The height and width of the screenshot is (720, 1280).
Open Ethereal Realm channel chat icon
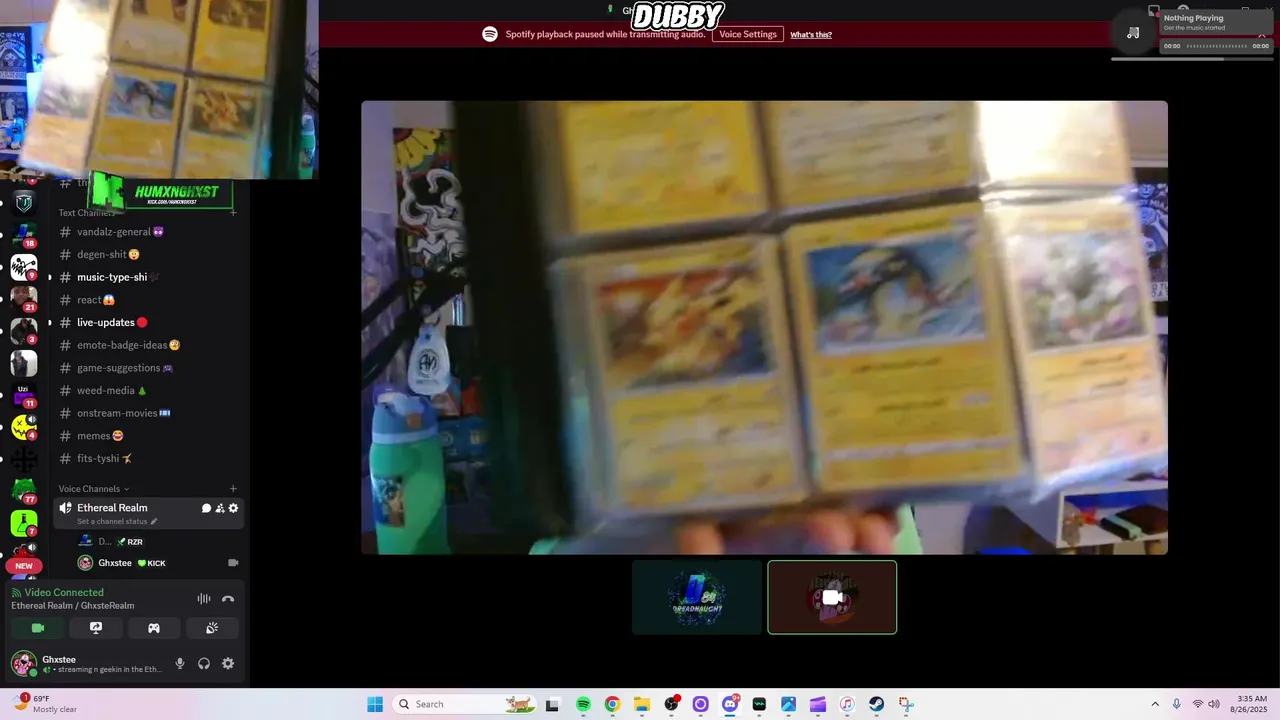(x=207, y=508)
